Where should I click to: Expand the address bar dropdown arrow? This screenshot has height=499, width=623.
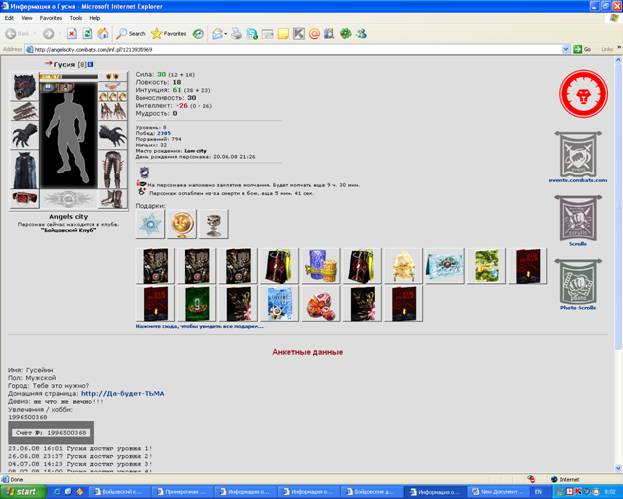pos(566,50)
